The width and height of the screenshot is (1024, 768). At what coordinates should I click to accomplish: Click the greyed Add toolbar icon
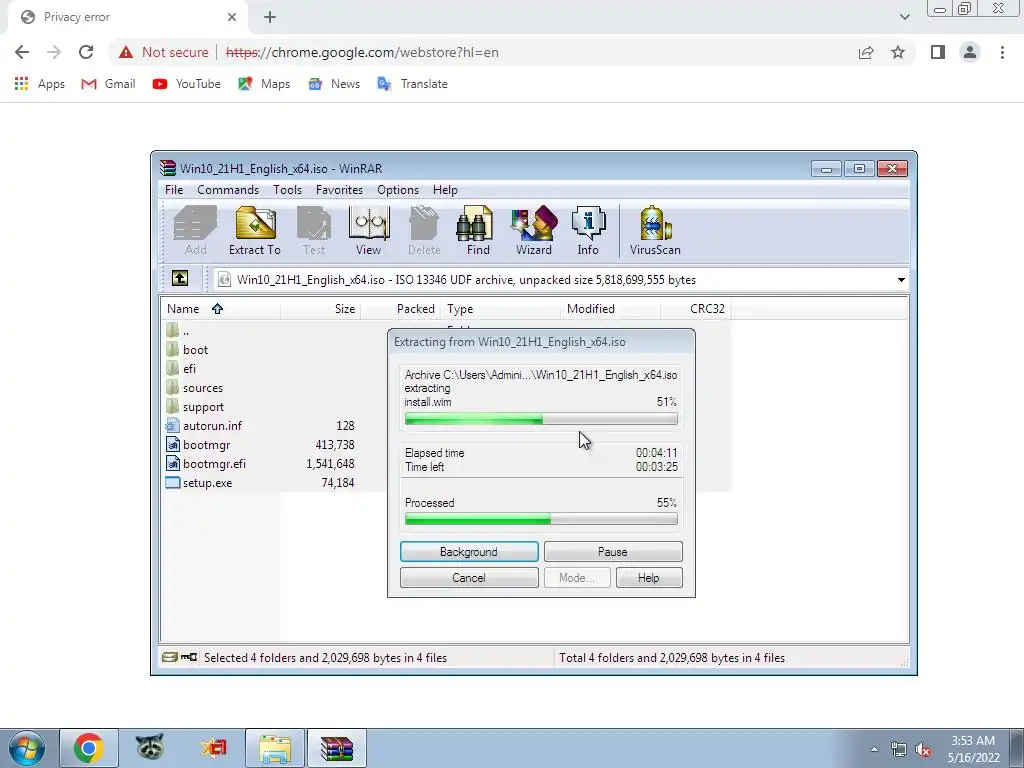tap(195, 231)
